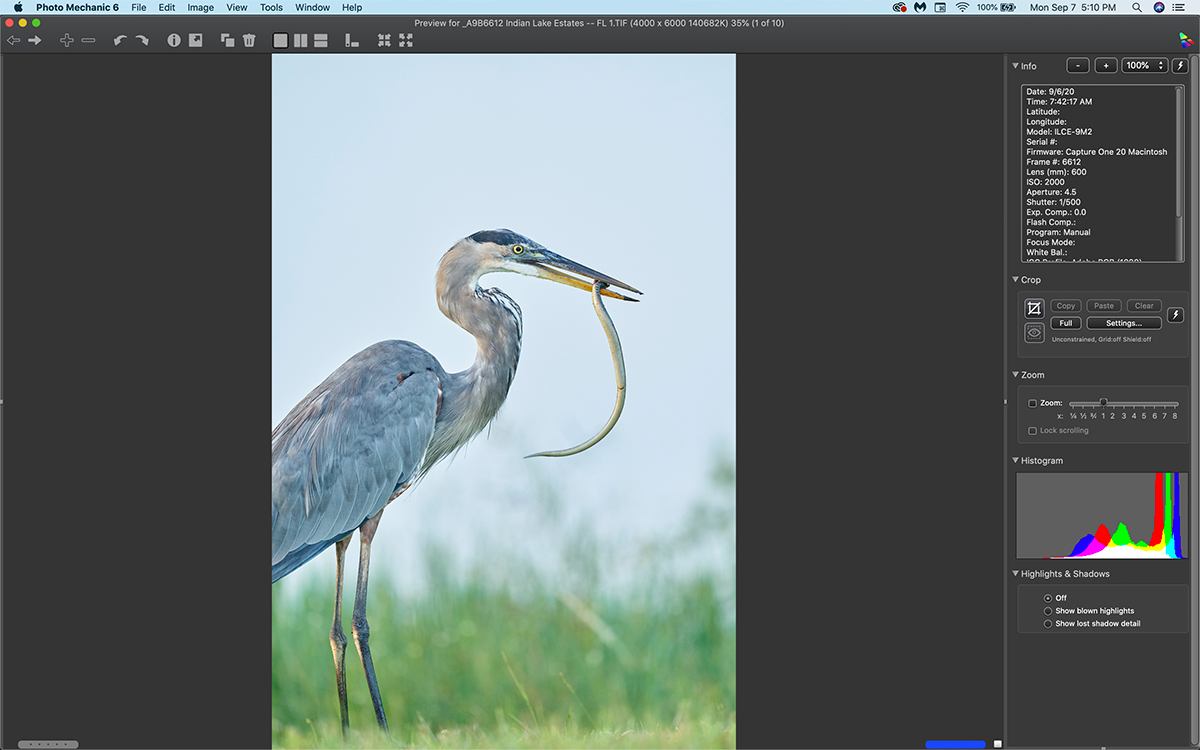1200x750 pixels.
Task: Switch to side-by-side preview layout
Action: click(x=301, y=40)
